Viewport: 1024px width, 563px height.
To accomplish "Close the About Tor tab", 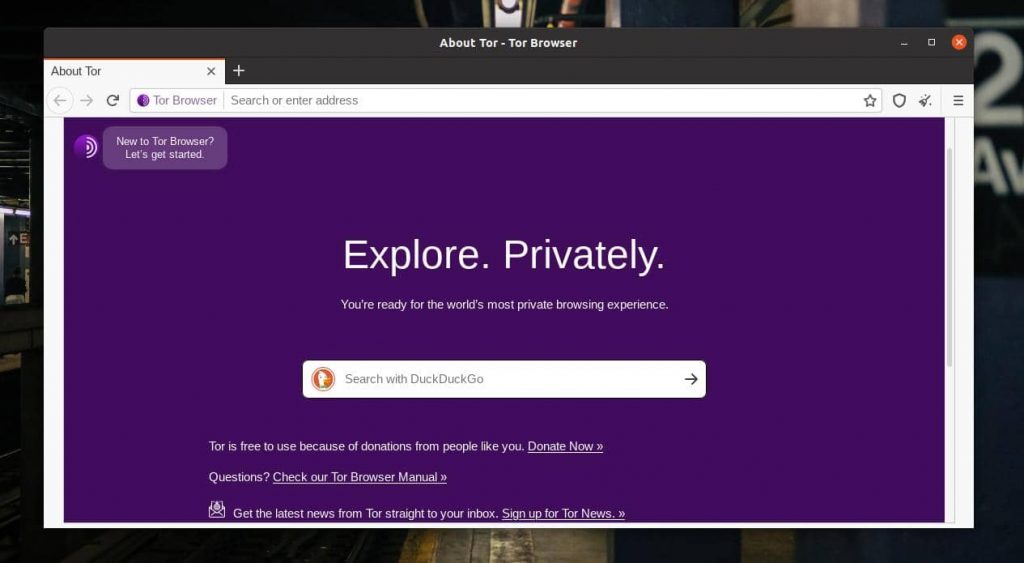I will (211, 71).
